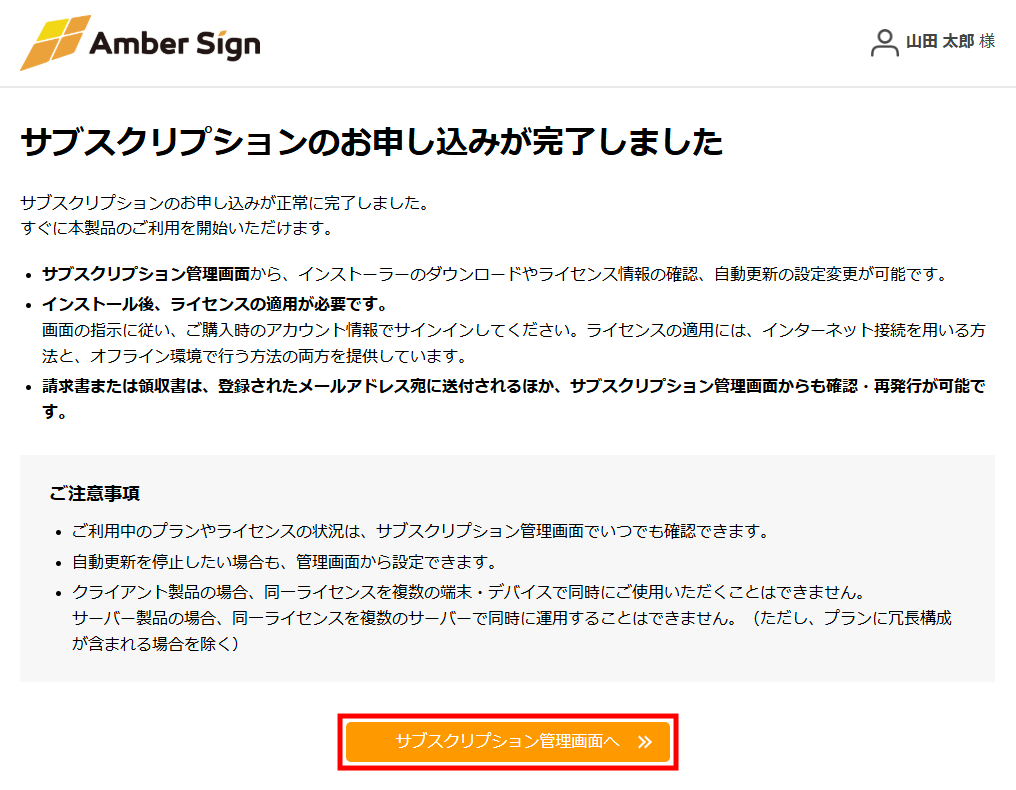This screenshot has width=1016, height=790.
Task: Click the account icon next to 山田 太郎
Action: pos(883,43)
